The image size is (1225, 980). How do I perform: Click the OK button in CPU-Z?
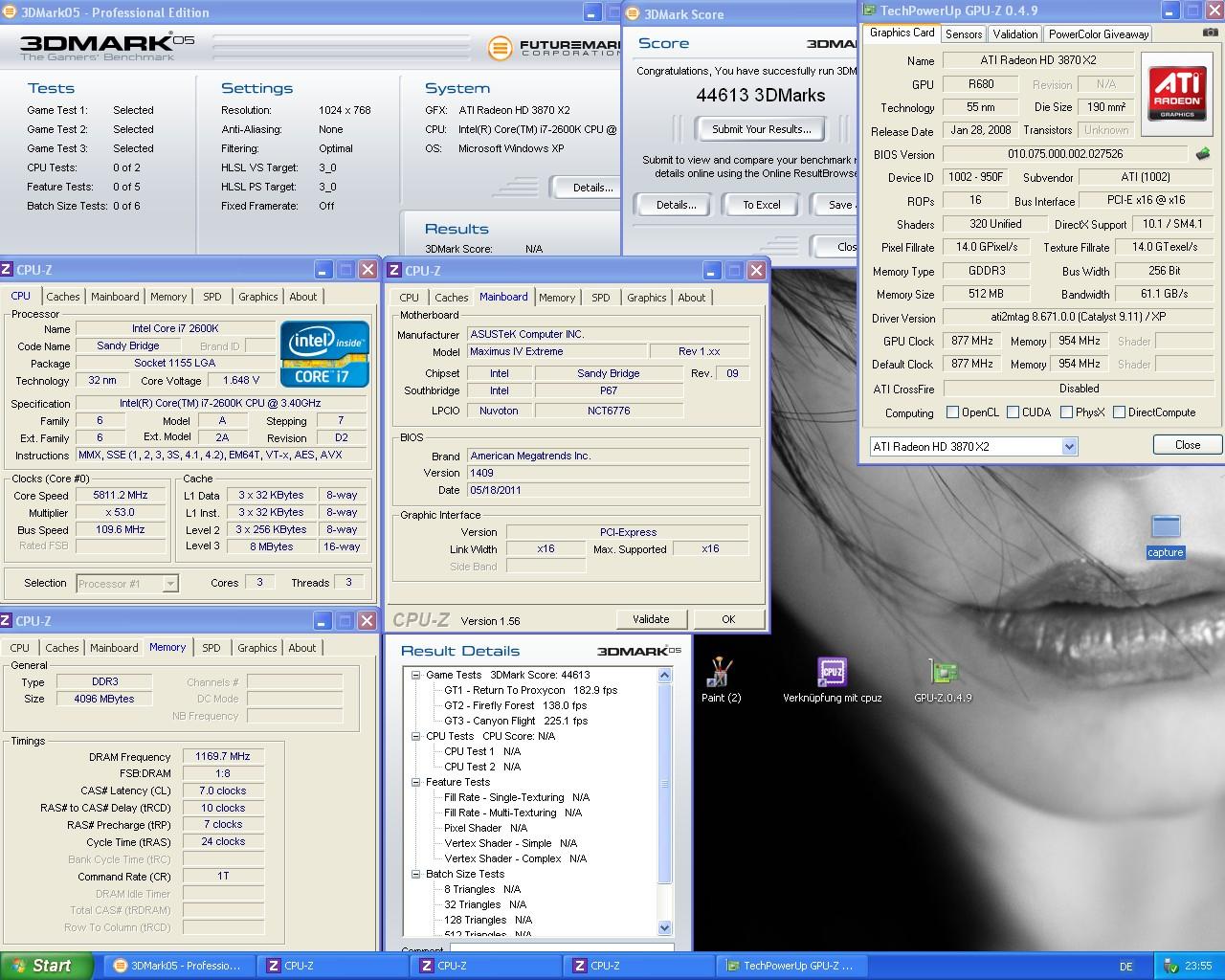(728, 619)
